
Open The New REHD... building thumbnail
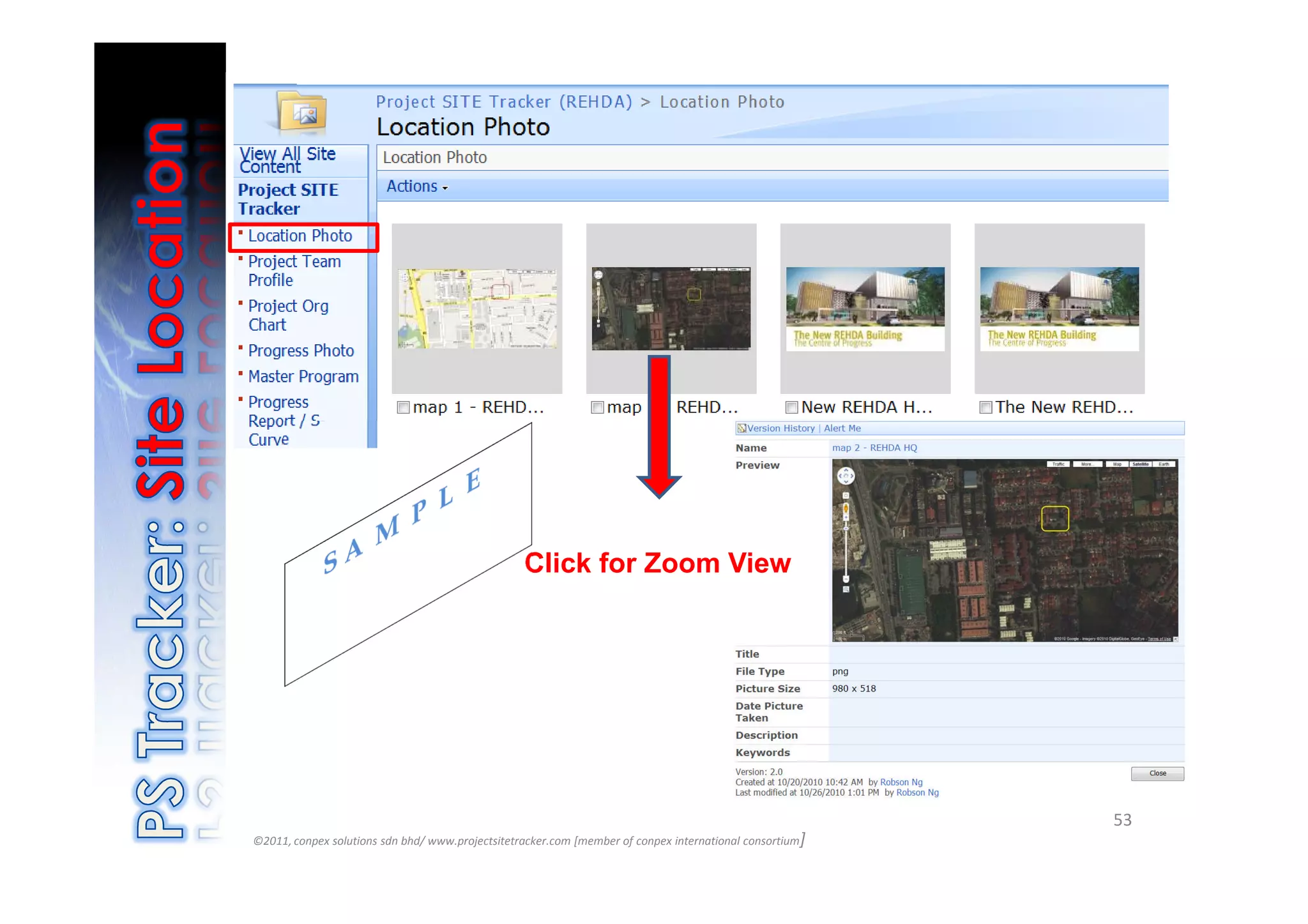(x=1060, y=309)
